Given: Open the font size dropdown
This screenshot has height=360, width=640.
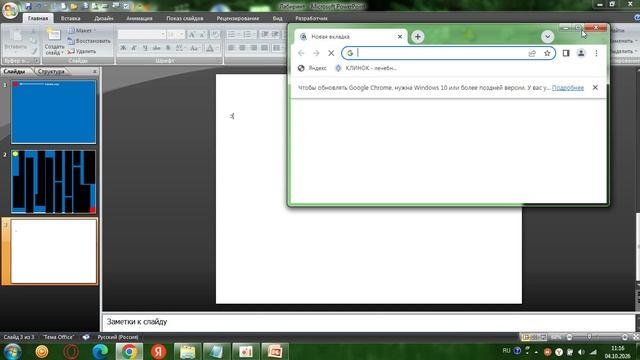Looking at the screenshot, I should pyautogui.click(x=182, y=34).
